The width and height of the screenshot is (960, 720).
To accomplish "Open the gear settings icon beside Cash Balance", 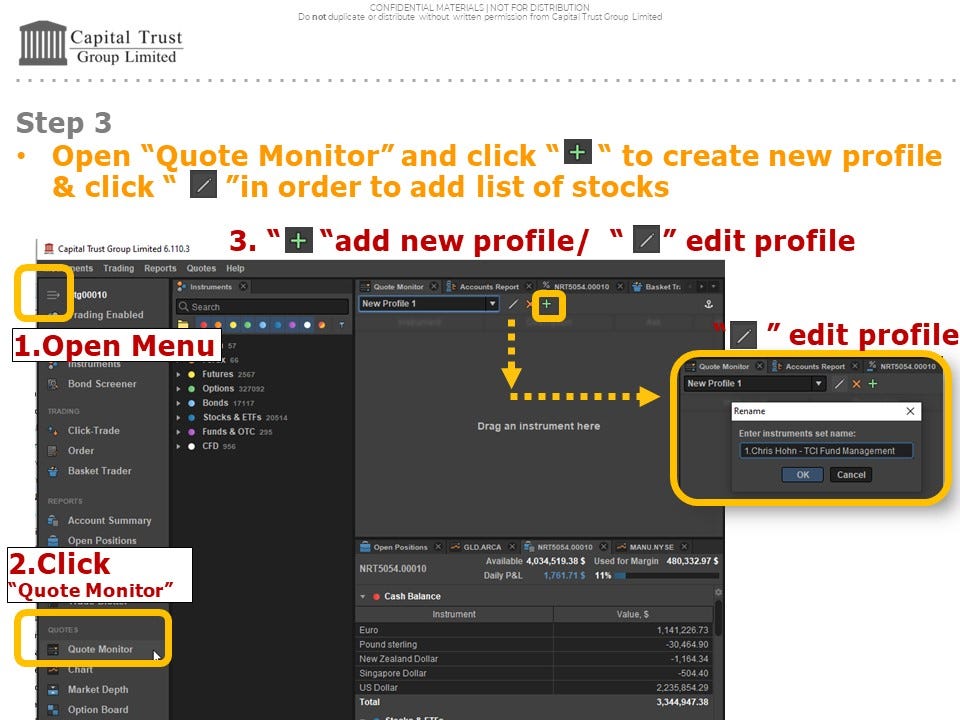I will 718,592.
